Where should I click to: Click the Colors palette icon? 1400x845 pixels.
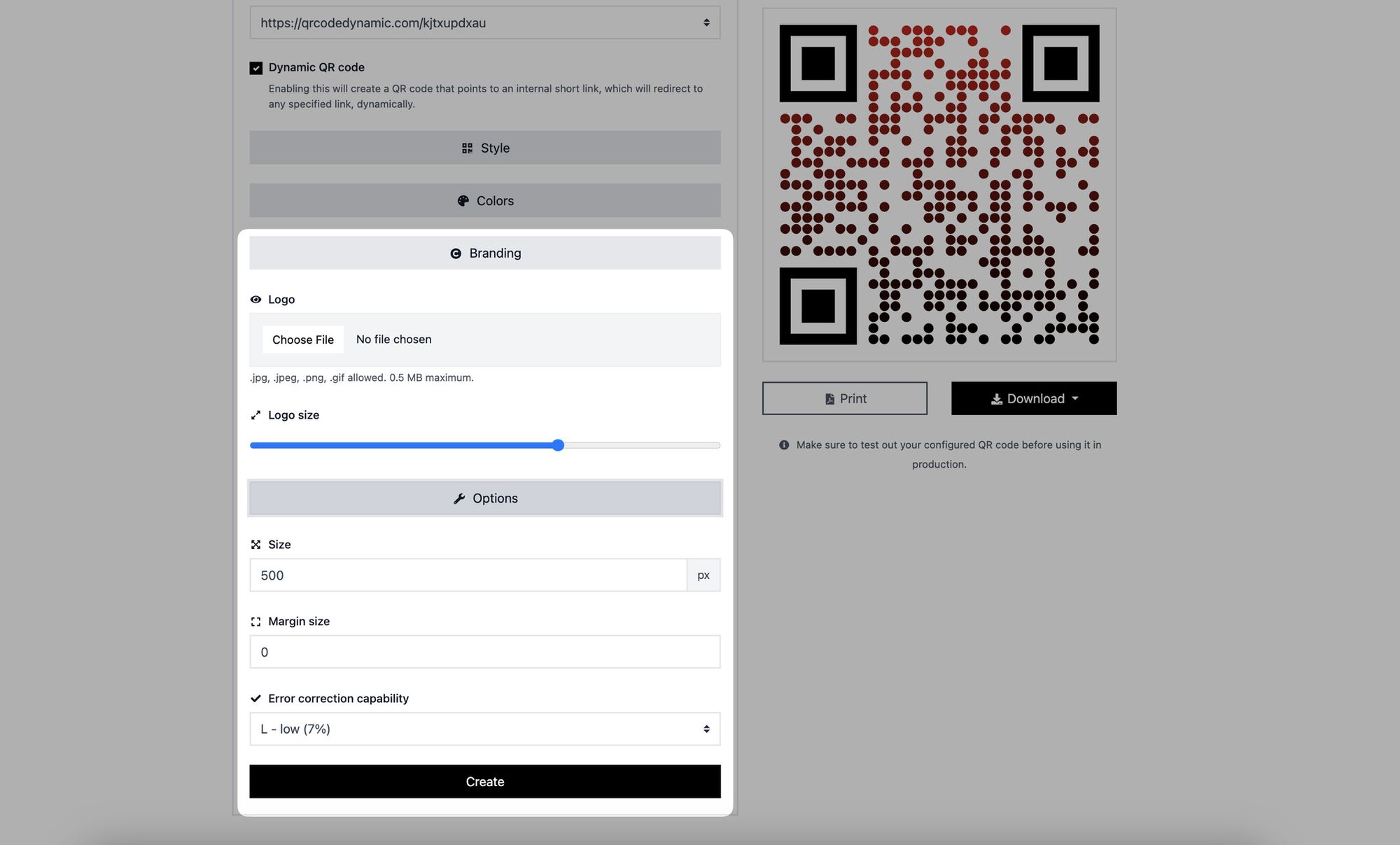(463, 201)
